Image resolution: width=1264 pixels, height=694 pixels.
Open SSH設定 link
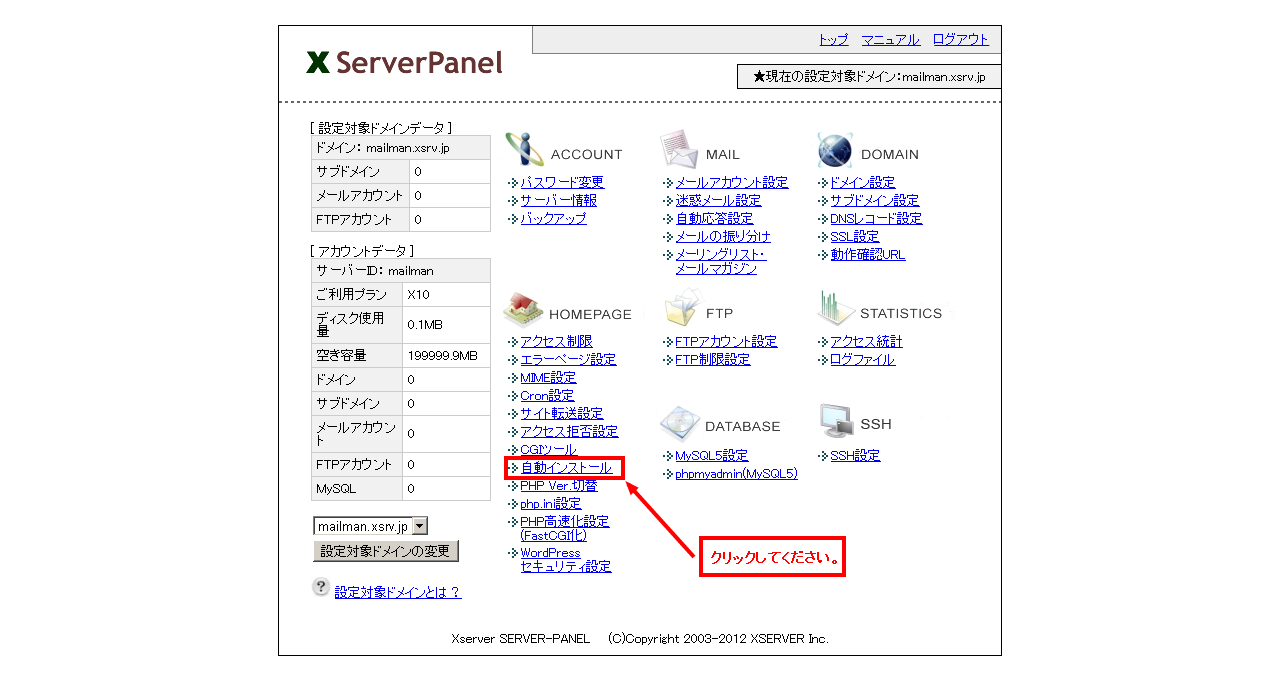pyautogui.click(x=855, y=455)
